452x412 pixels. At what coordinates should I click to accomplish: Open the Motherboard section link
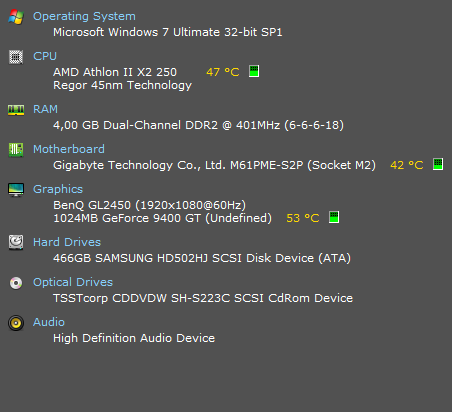(x=69, y=149)
